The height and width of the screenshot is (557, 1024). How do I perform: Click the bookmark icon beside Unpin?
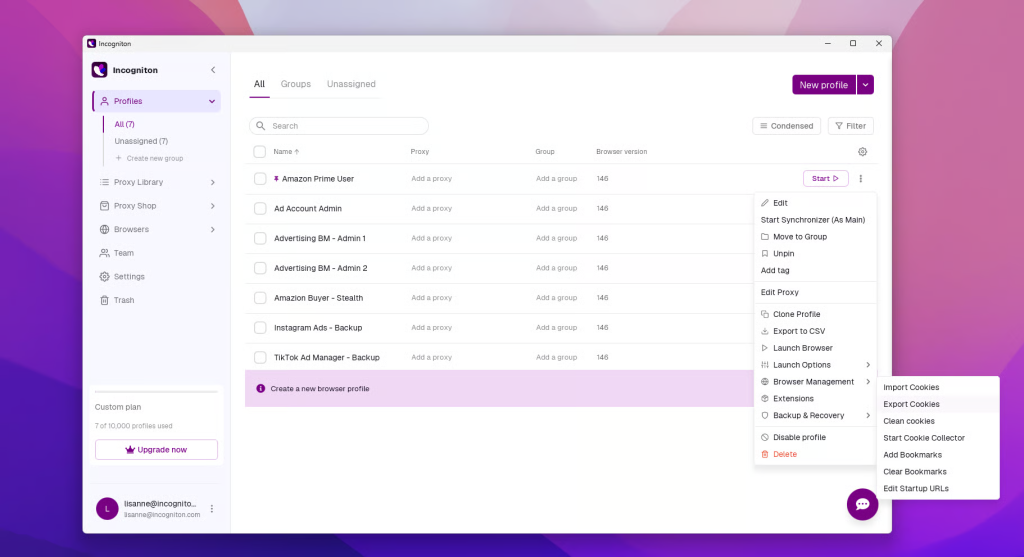[x=765, y=253]
